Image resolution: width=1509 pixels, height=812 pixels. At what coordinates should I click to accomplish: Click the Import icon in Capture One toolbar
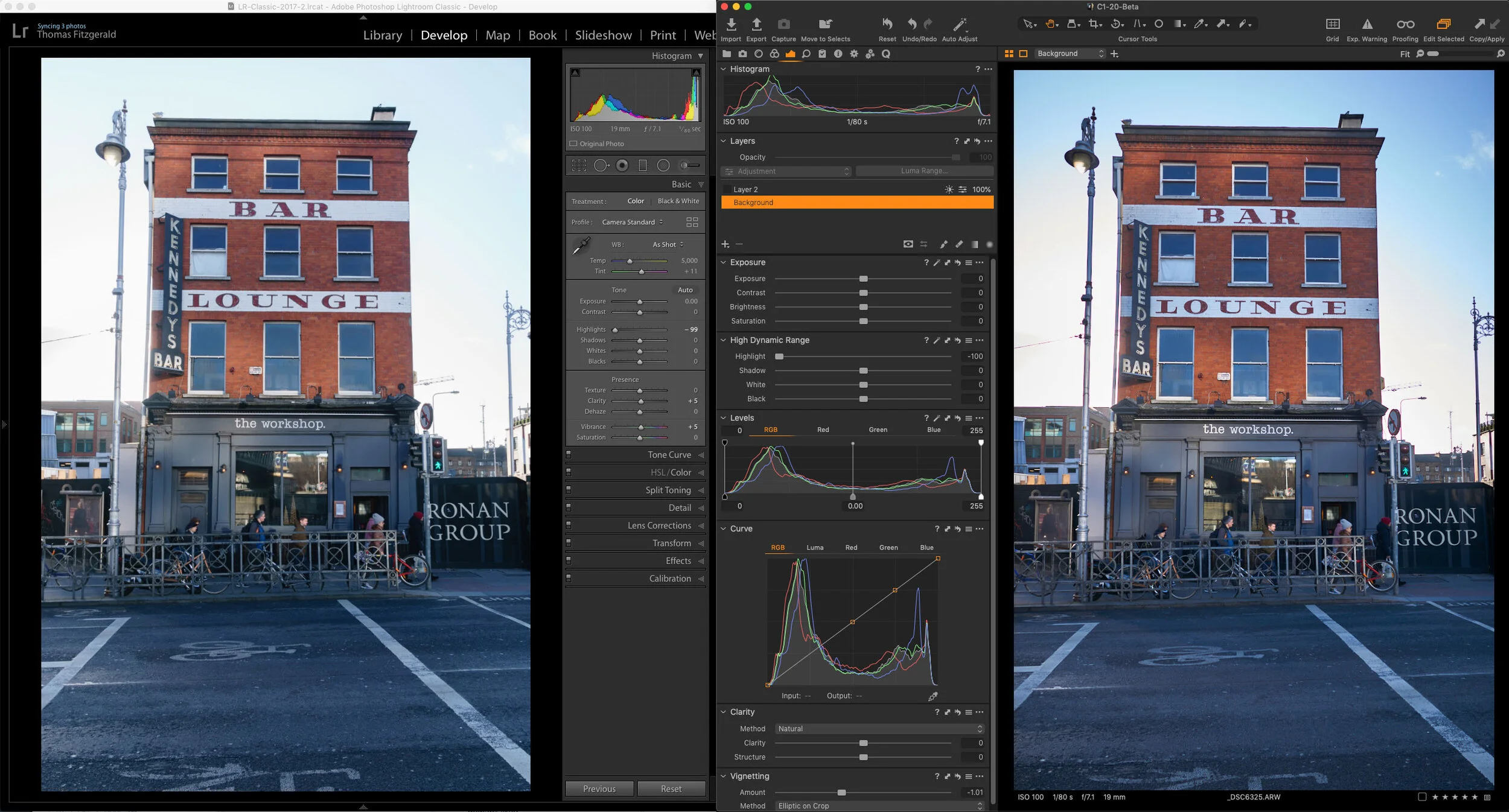pos(731,25)
